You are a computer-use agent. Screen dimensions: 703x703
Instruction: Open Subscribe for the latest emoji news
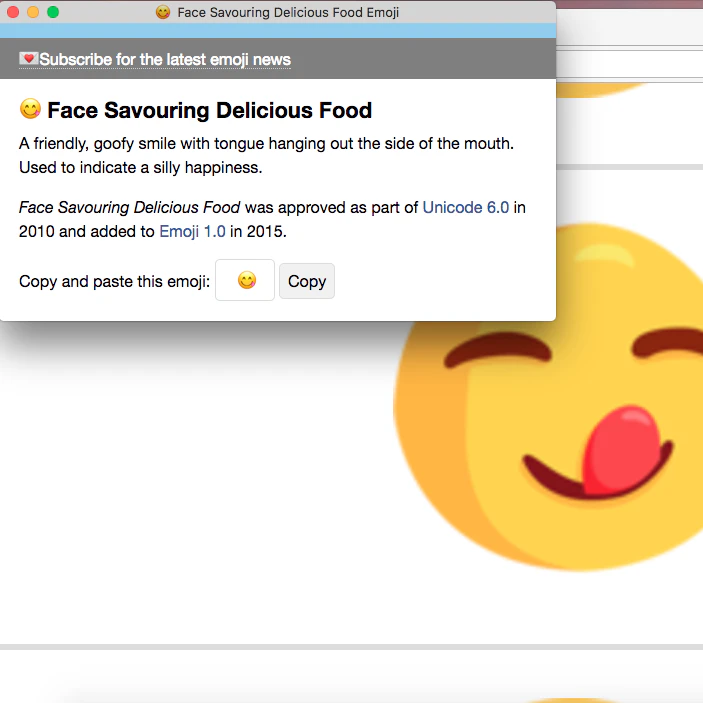point(165,59)
